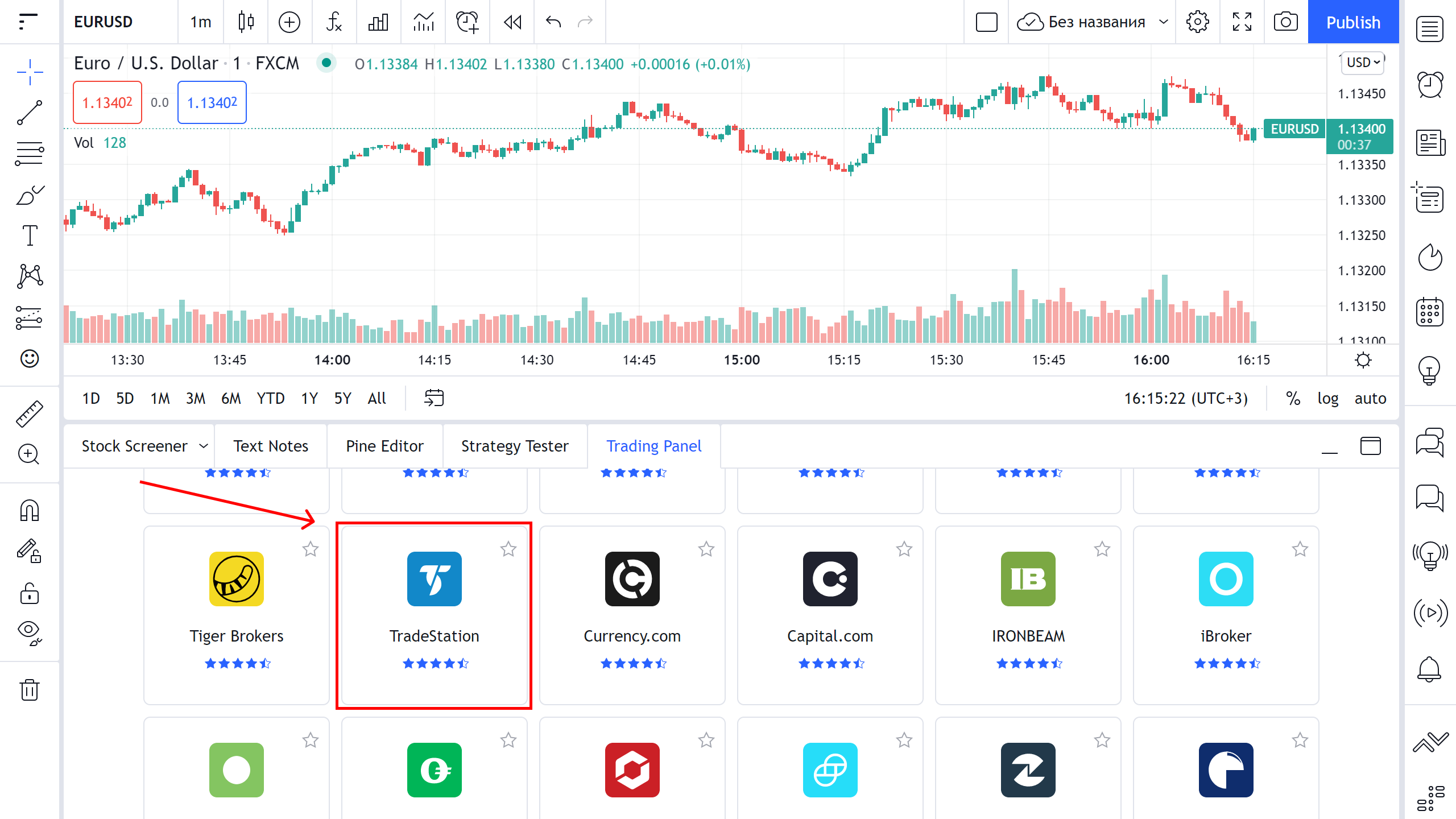Click the EURUSD symbol search field
The height and width of the screenshot is (819, 1456).
[121, 22]
